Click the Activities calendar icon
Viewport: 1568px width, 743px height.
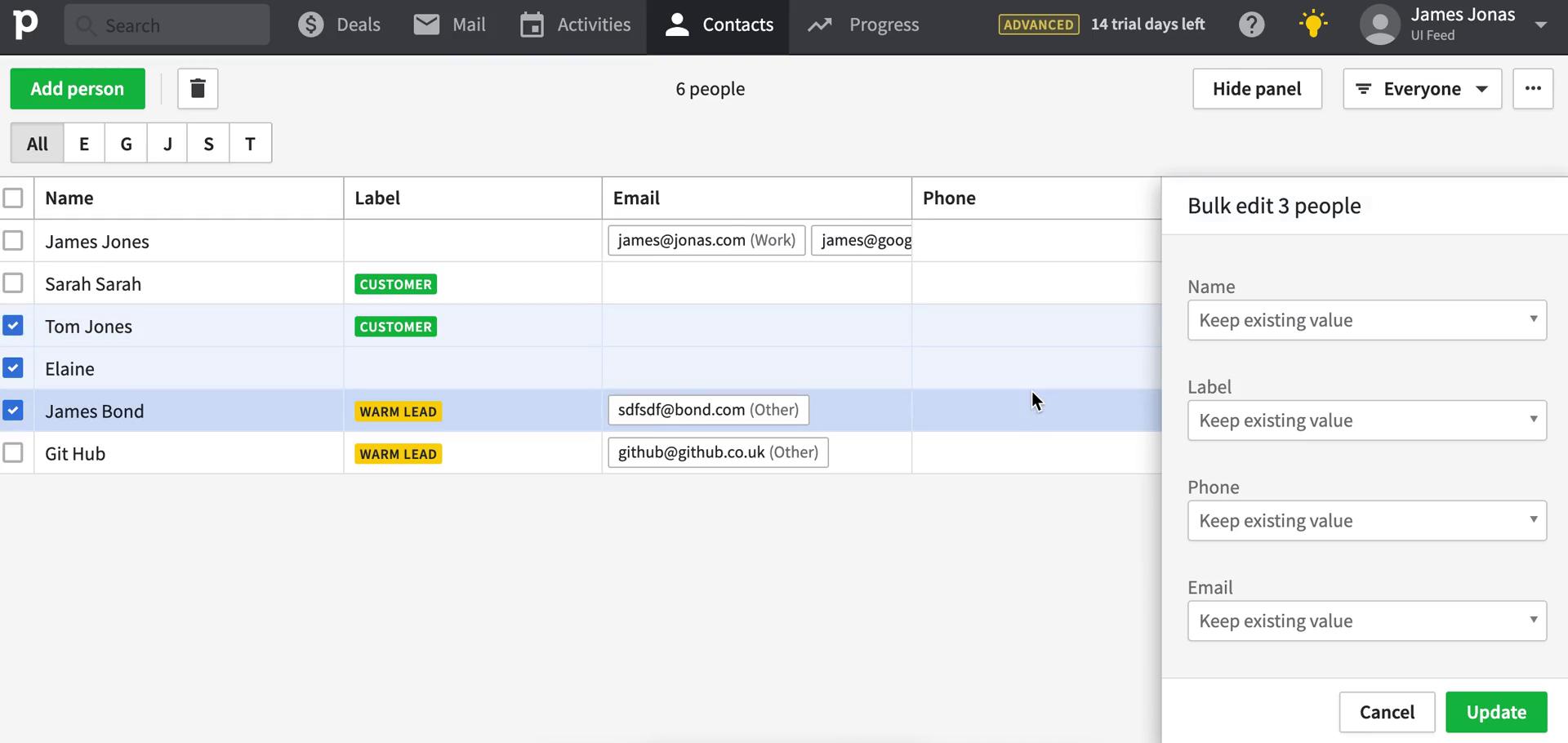click(532, 24)
